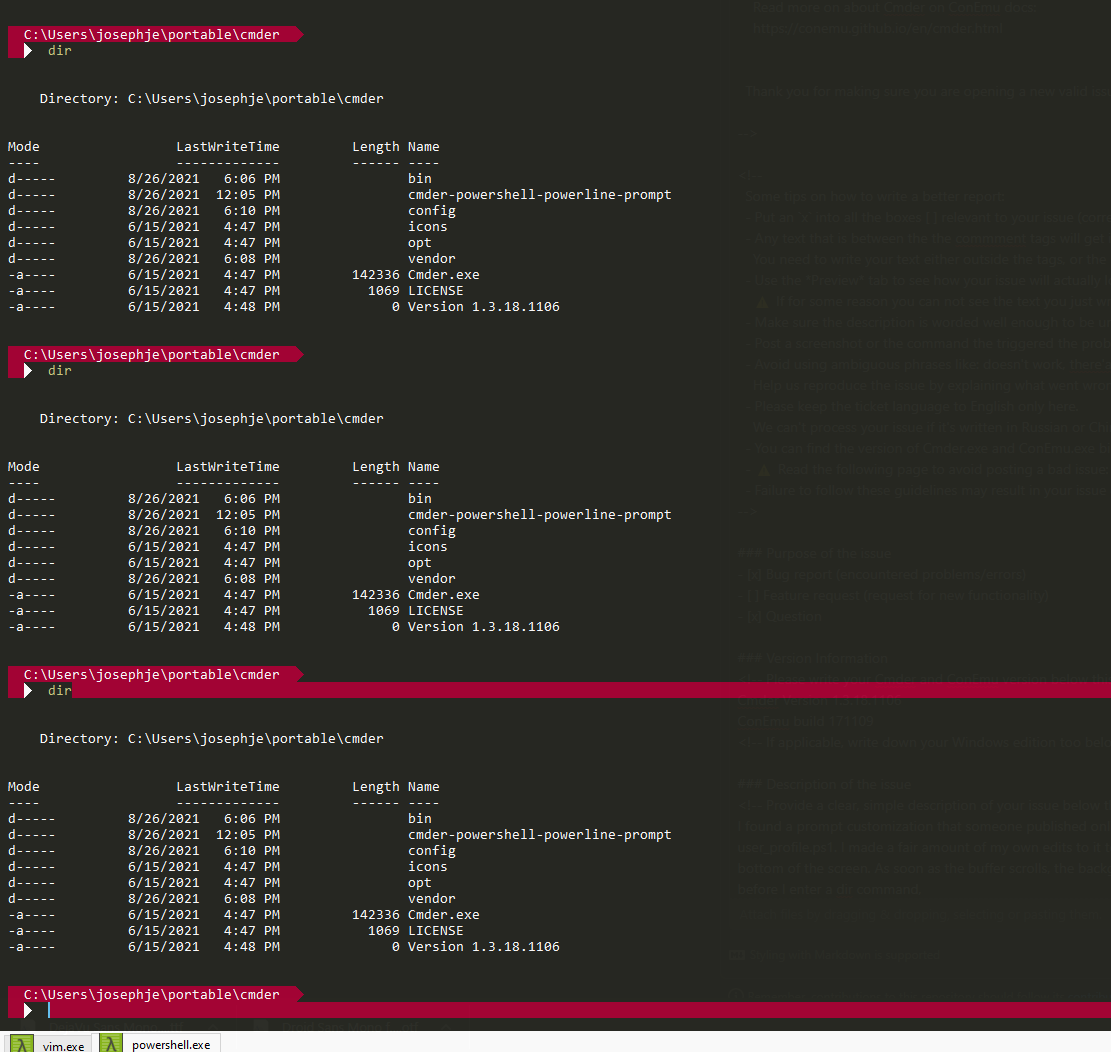Toggle the Bug report checkbox in the background

pyautogui.click(x=752, y=574)
